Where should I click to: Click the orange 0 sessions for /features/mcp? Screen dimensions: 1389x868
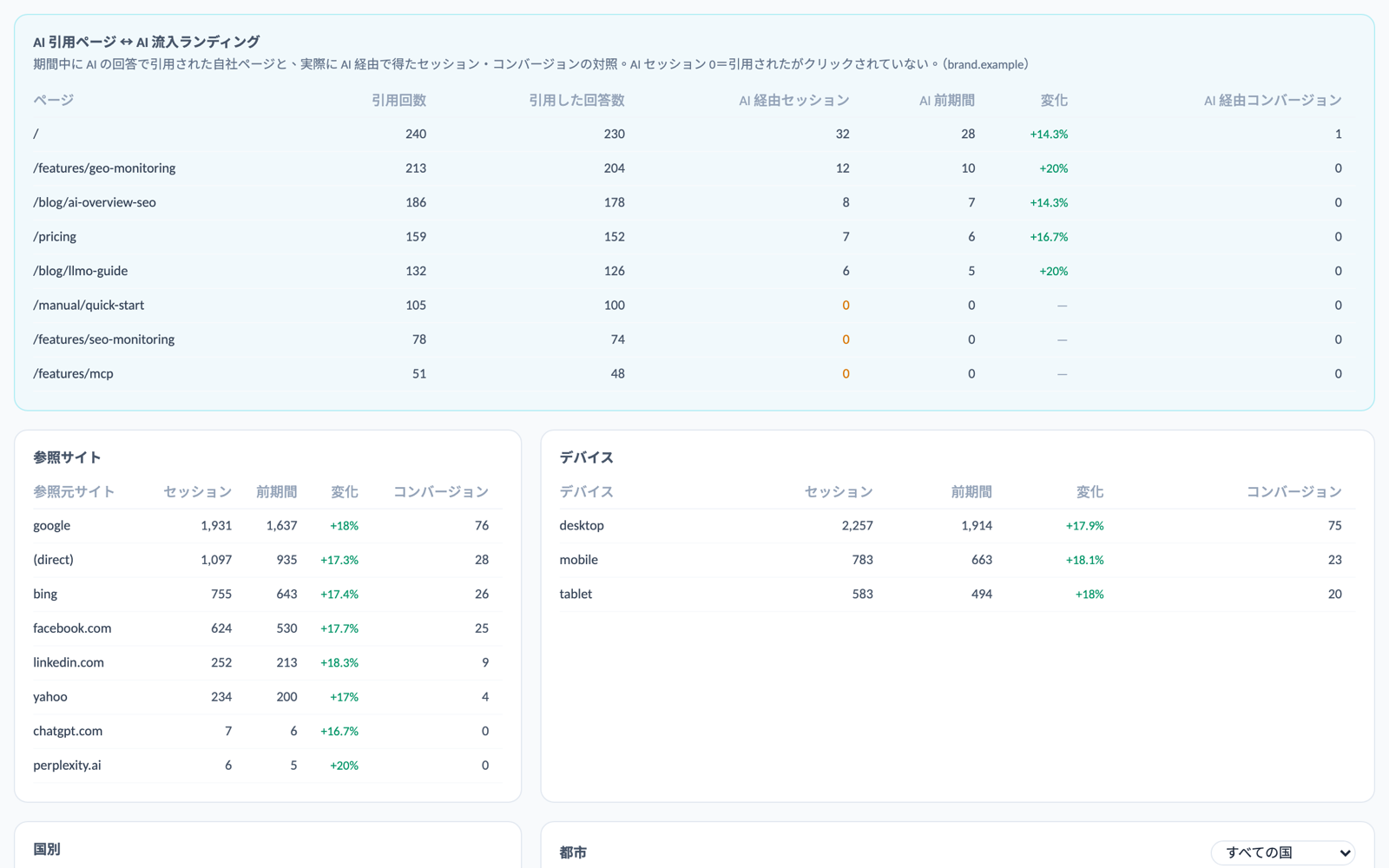(846, 374)
